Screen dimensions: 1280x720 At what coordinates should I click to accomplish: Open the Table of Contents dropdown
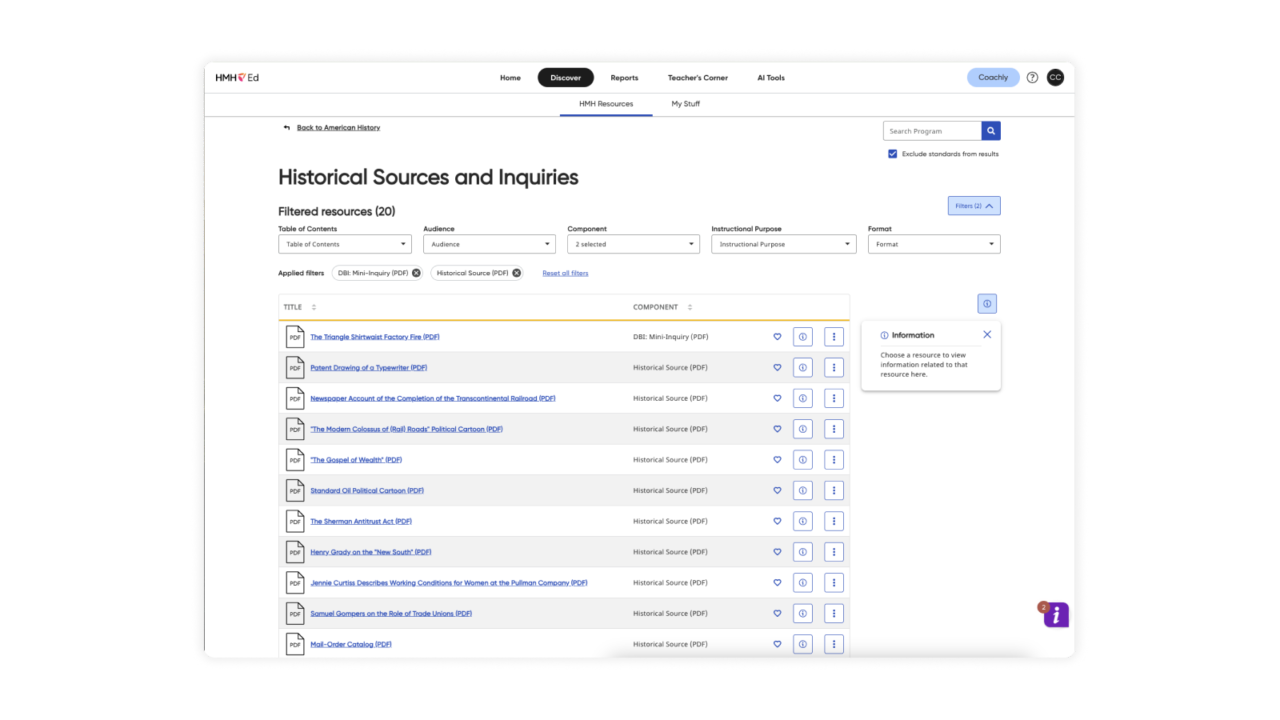tap(345, 244)
